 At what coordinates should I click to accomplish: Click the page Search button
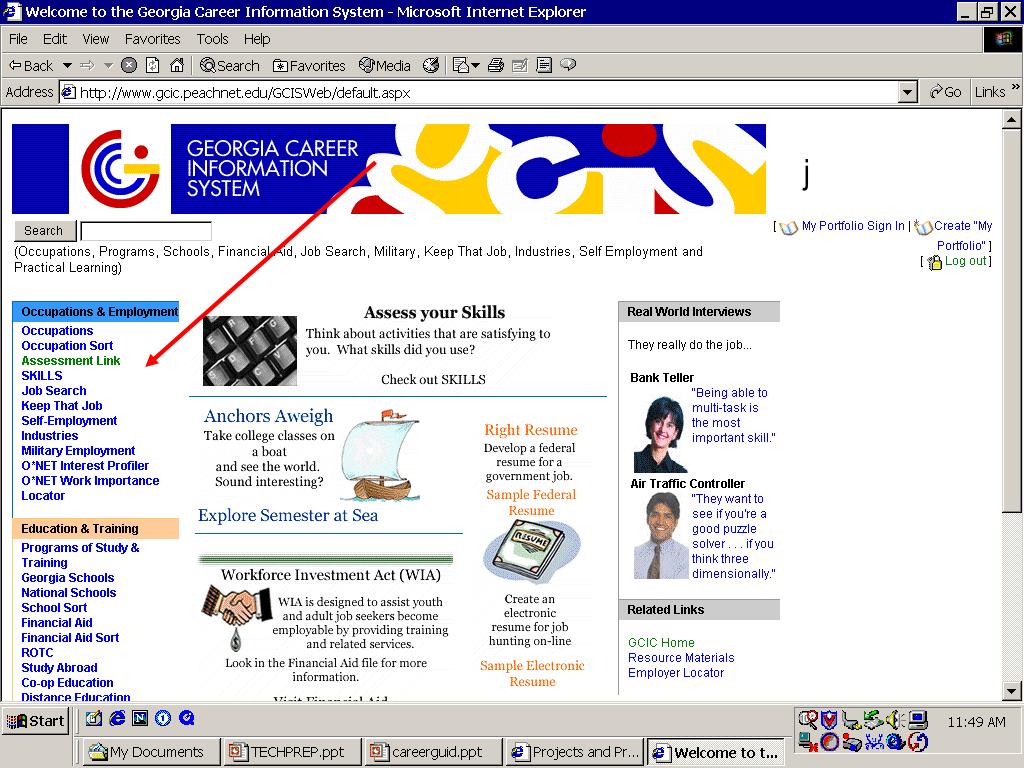click(x=44, y=231)
